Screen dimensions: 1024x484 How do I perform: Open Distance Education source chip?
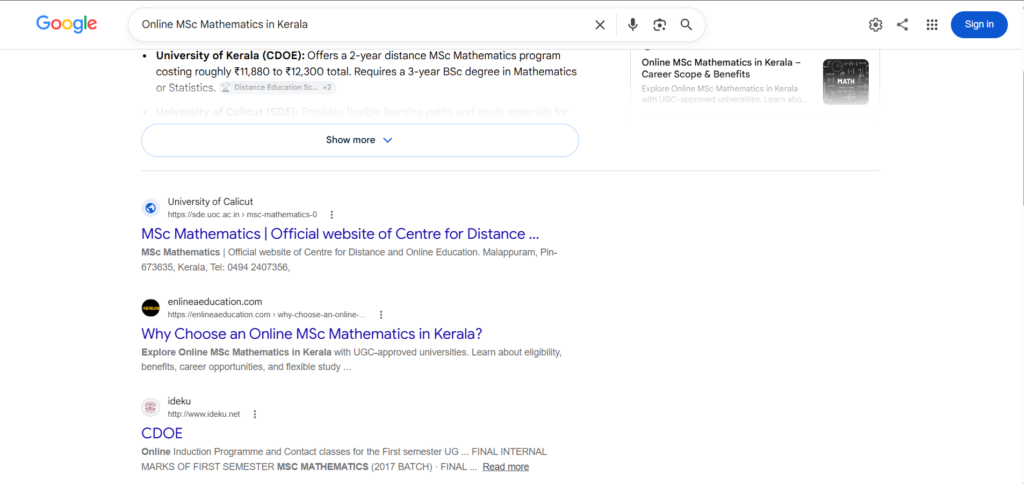[278, 87]
